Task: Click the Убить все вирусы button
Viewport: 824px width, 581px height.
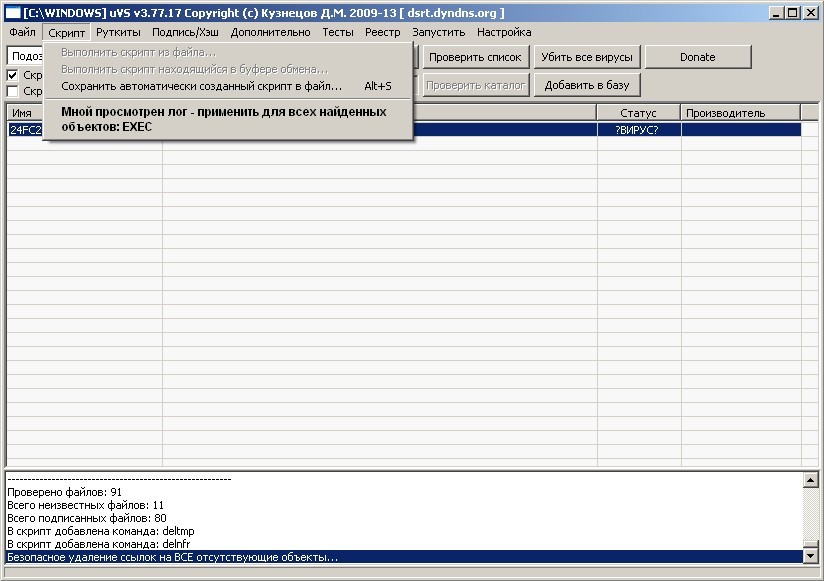Action: coord(587,57)
